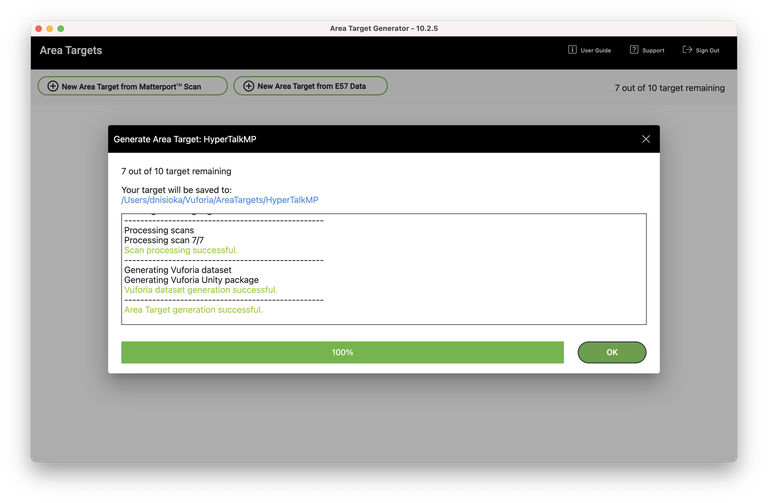Click plus icon on E57 Data button

(248, 86)
